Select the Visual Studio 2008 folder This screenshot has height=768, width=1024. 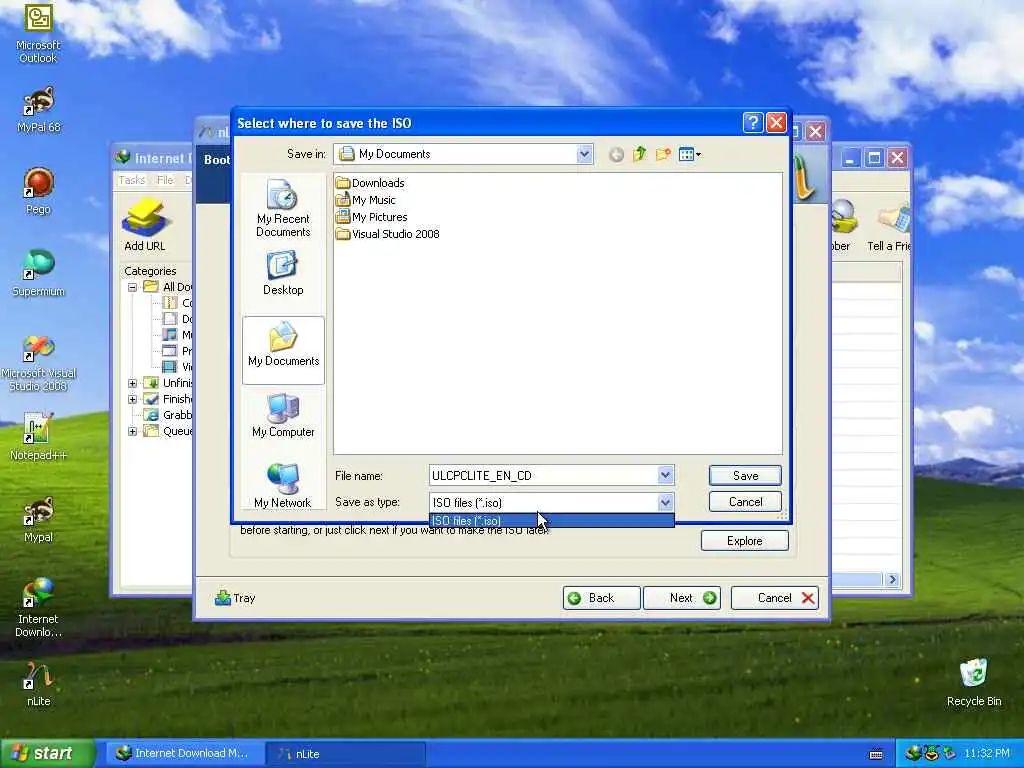[x=387, y=234]
